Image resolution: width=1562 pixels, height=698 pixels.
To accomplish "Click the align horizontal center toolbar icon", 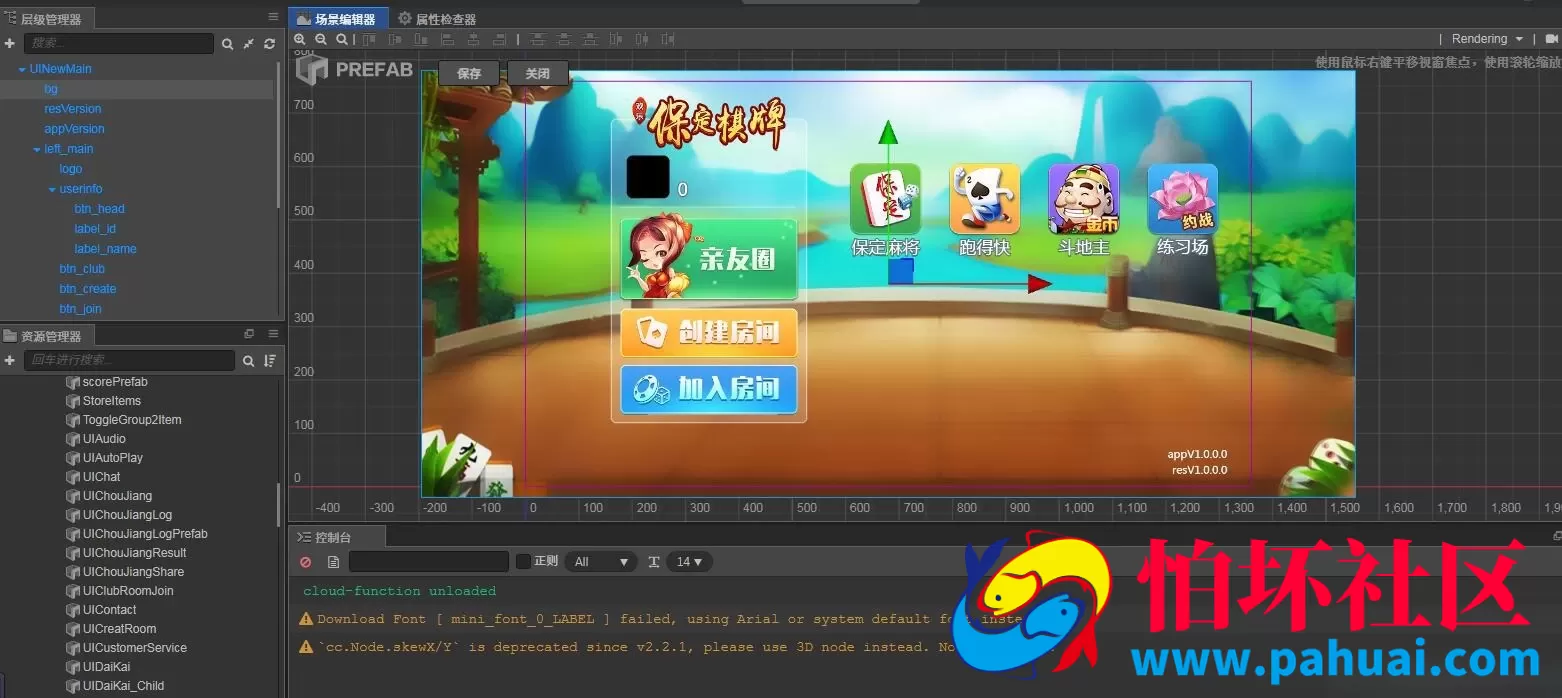I will (x=473, y=39).
